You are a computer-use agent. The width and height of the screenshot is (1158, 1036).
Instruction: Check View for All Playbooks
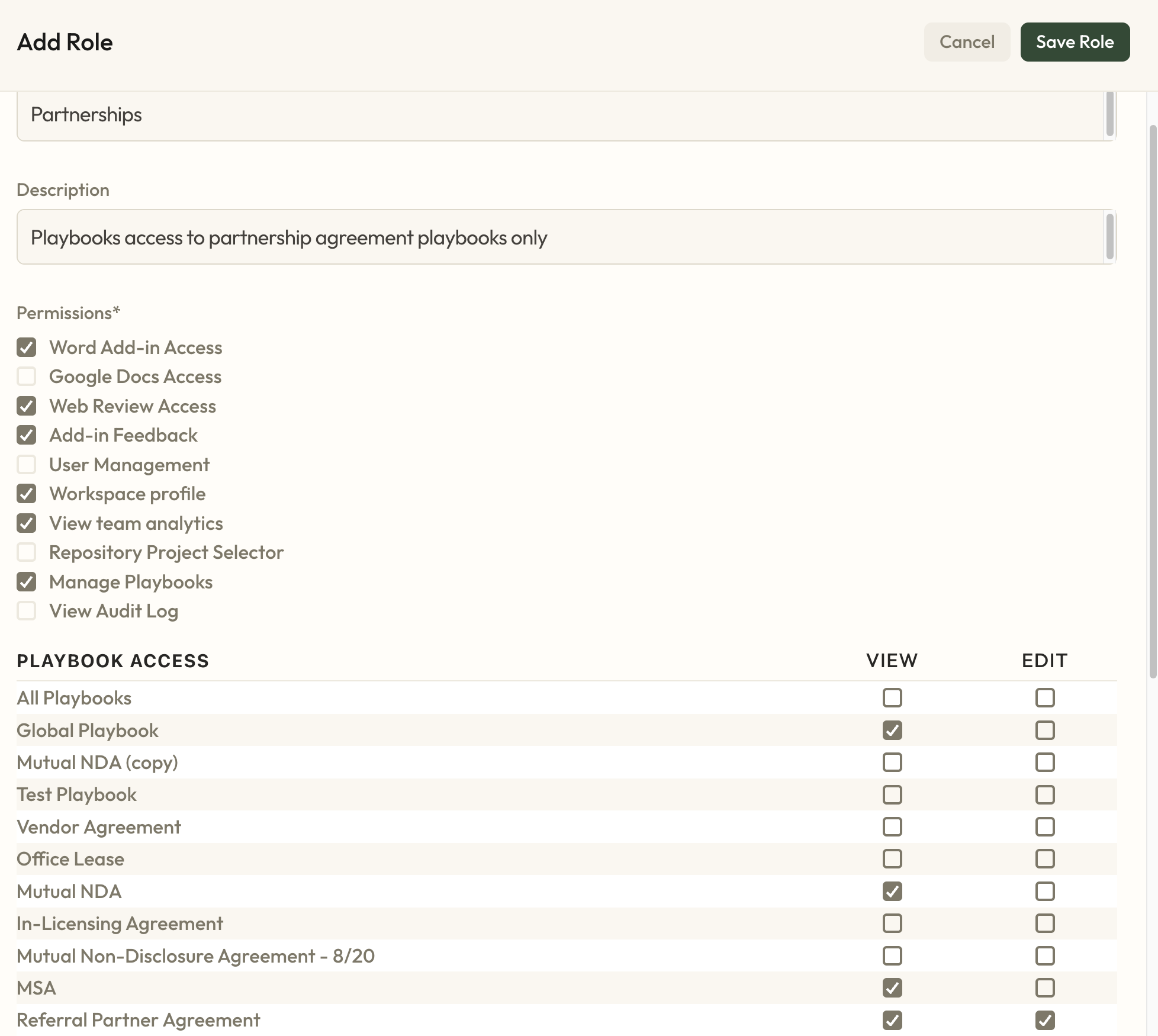click(892, 698)
